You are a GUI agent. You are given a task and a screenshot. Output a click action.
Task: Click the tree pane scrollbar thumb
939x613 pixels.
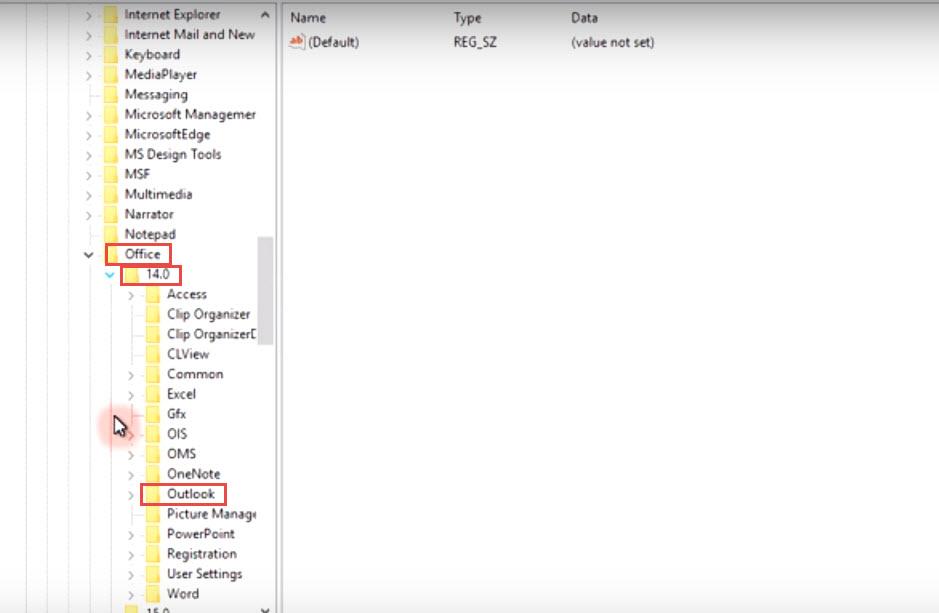click(265, 291)
